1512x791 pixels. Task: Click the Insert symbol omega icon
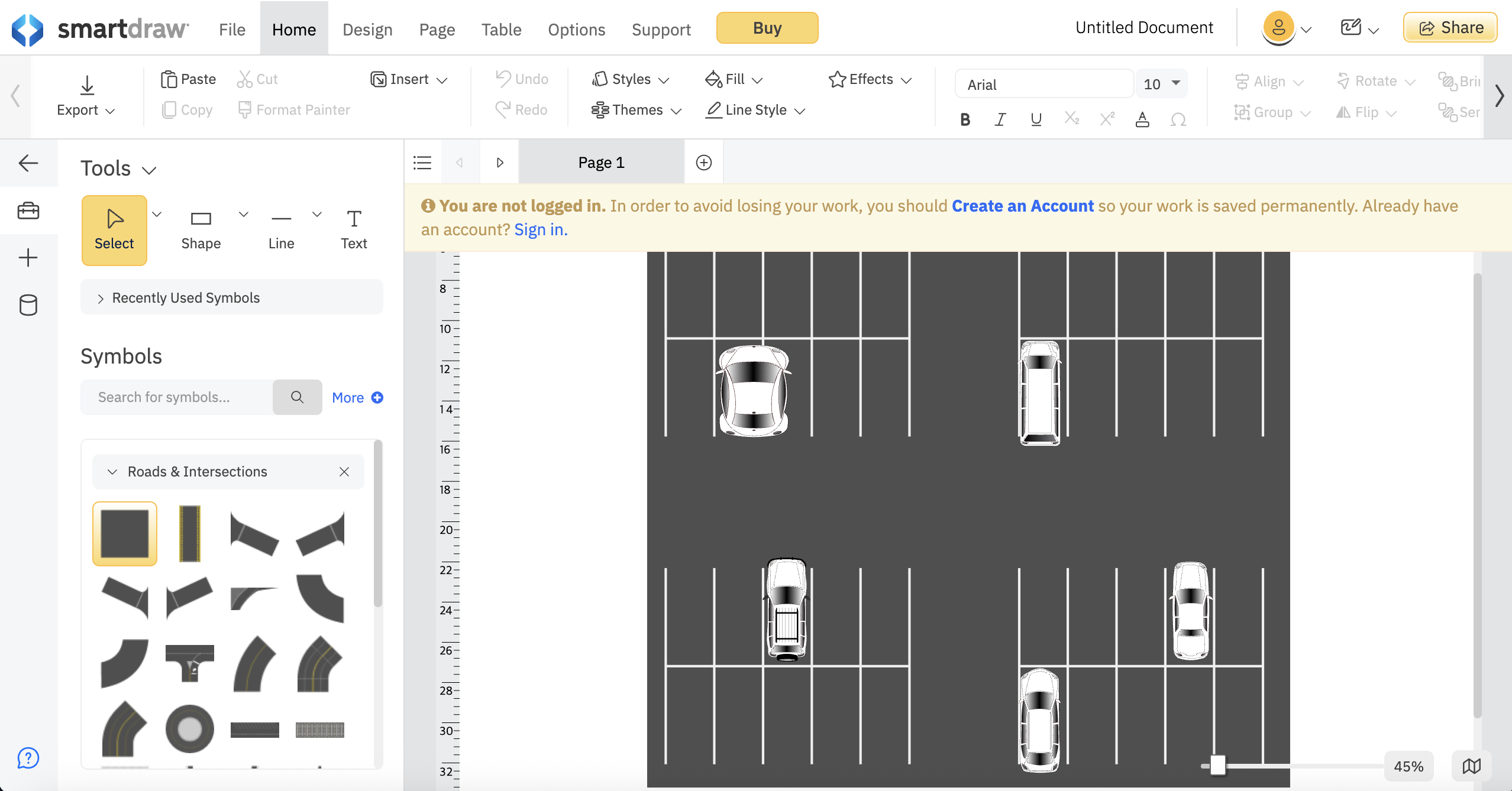click(1178, 119)
